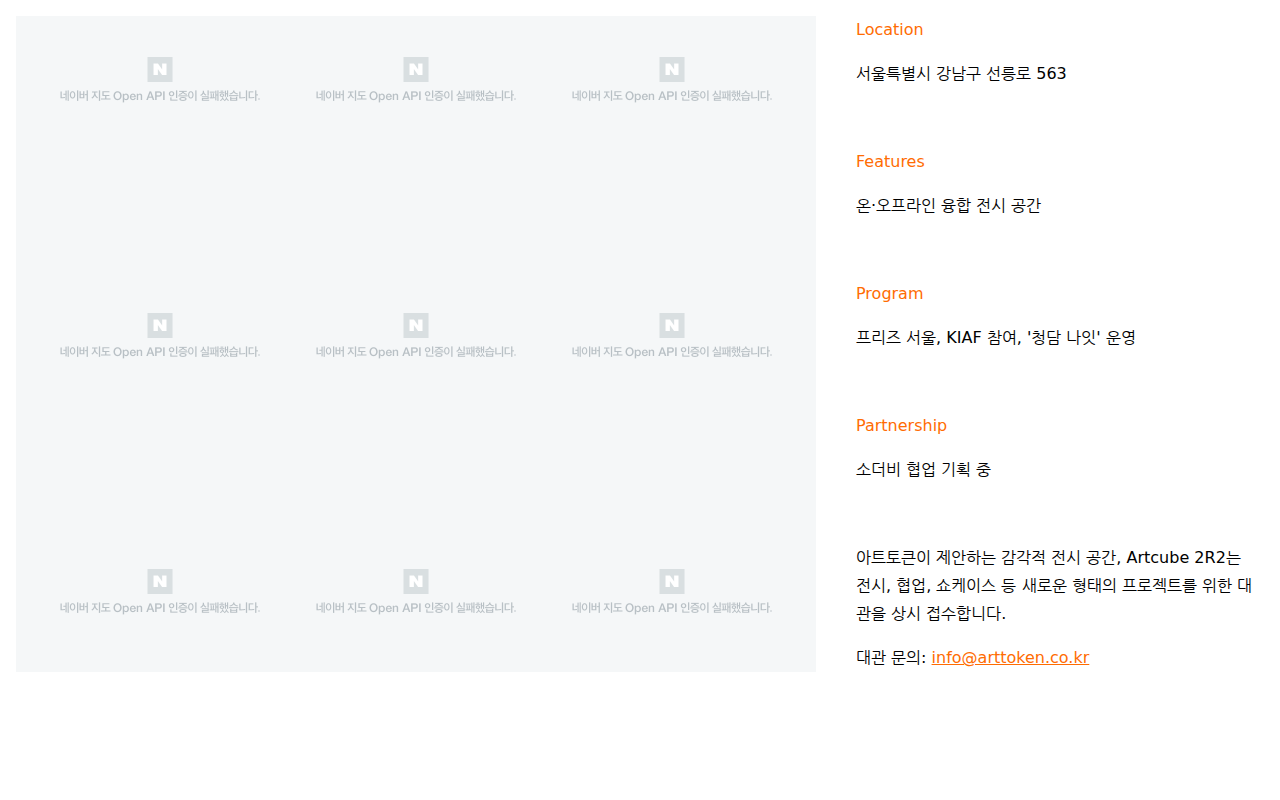Click the Features section heading
The width and height of the screenshot is (1280, 800).
pos(890,161)
